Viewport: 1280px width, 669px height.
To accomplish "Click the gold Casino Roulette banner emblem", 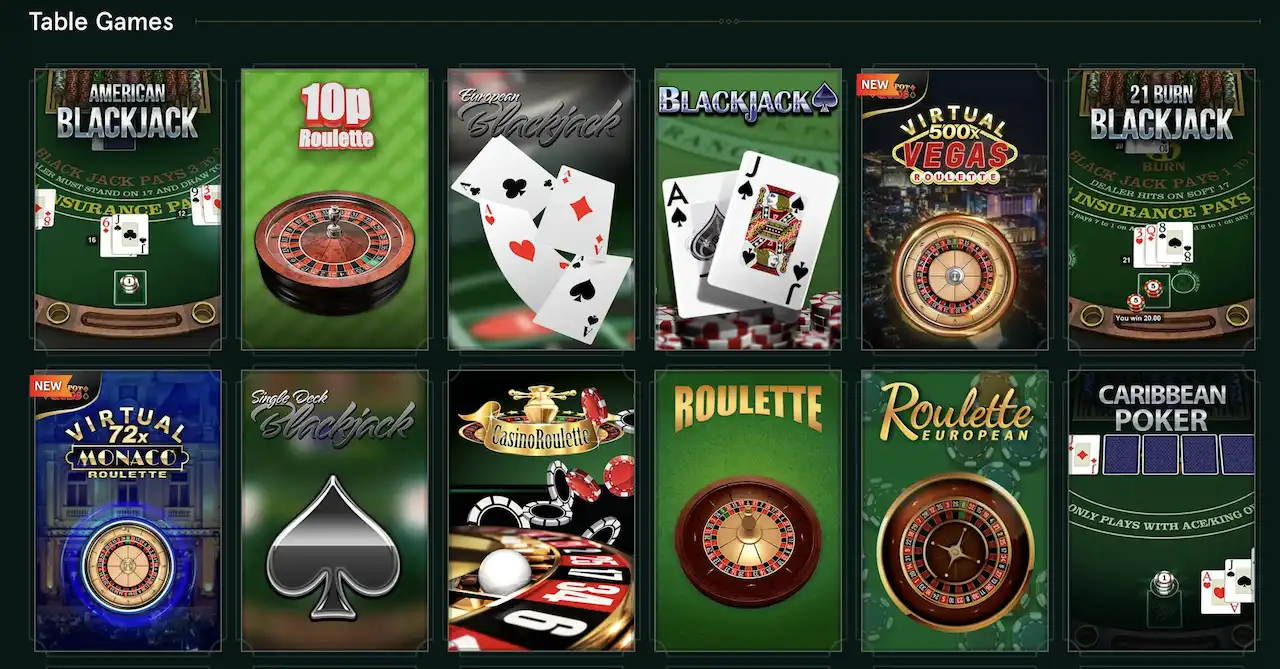I will point(541,421).
